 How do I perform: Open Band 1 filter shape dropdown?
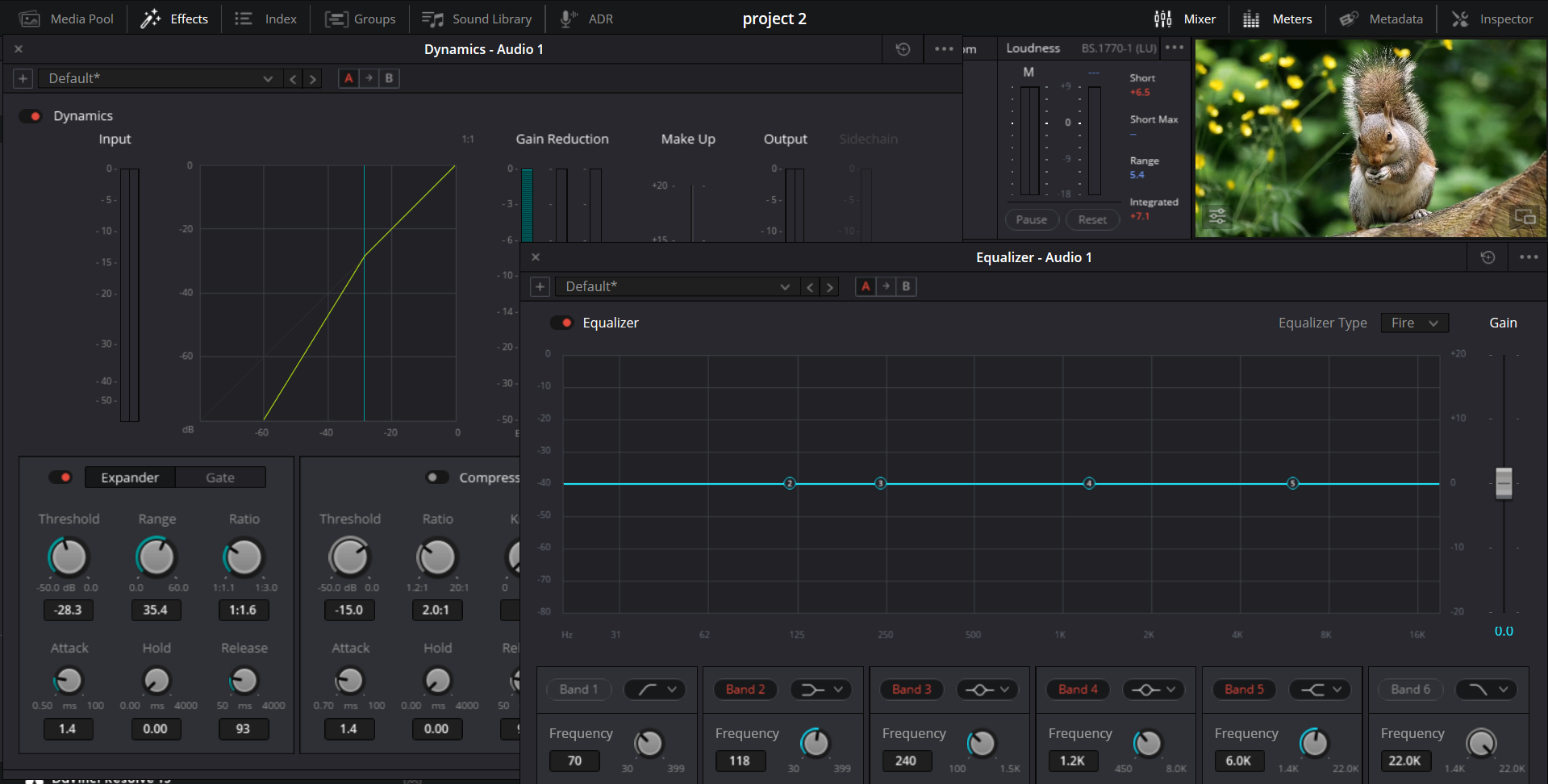(654, 690)
